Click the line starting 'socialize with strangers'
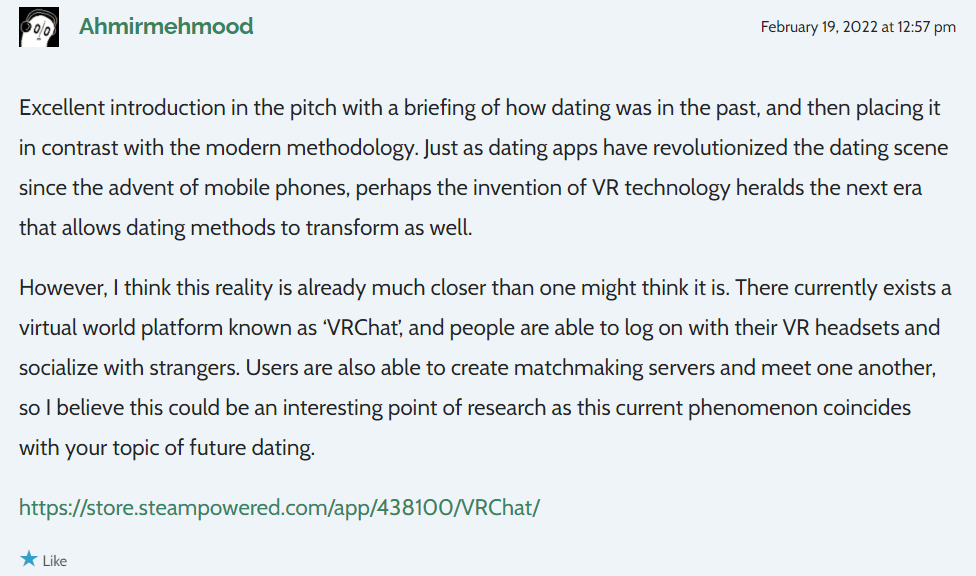This screenshot has height=576, width=976. pos(477,368)
